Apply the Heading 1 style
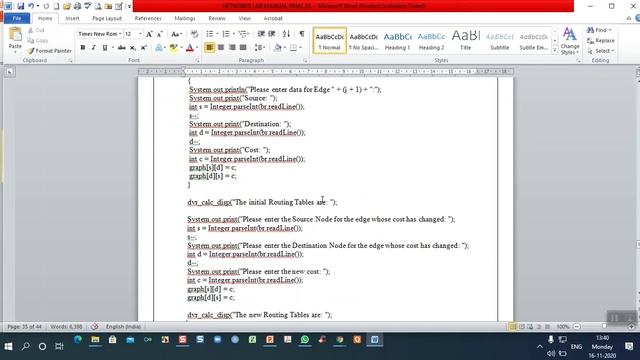 398,40
